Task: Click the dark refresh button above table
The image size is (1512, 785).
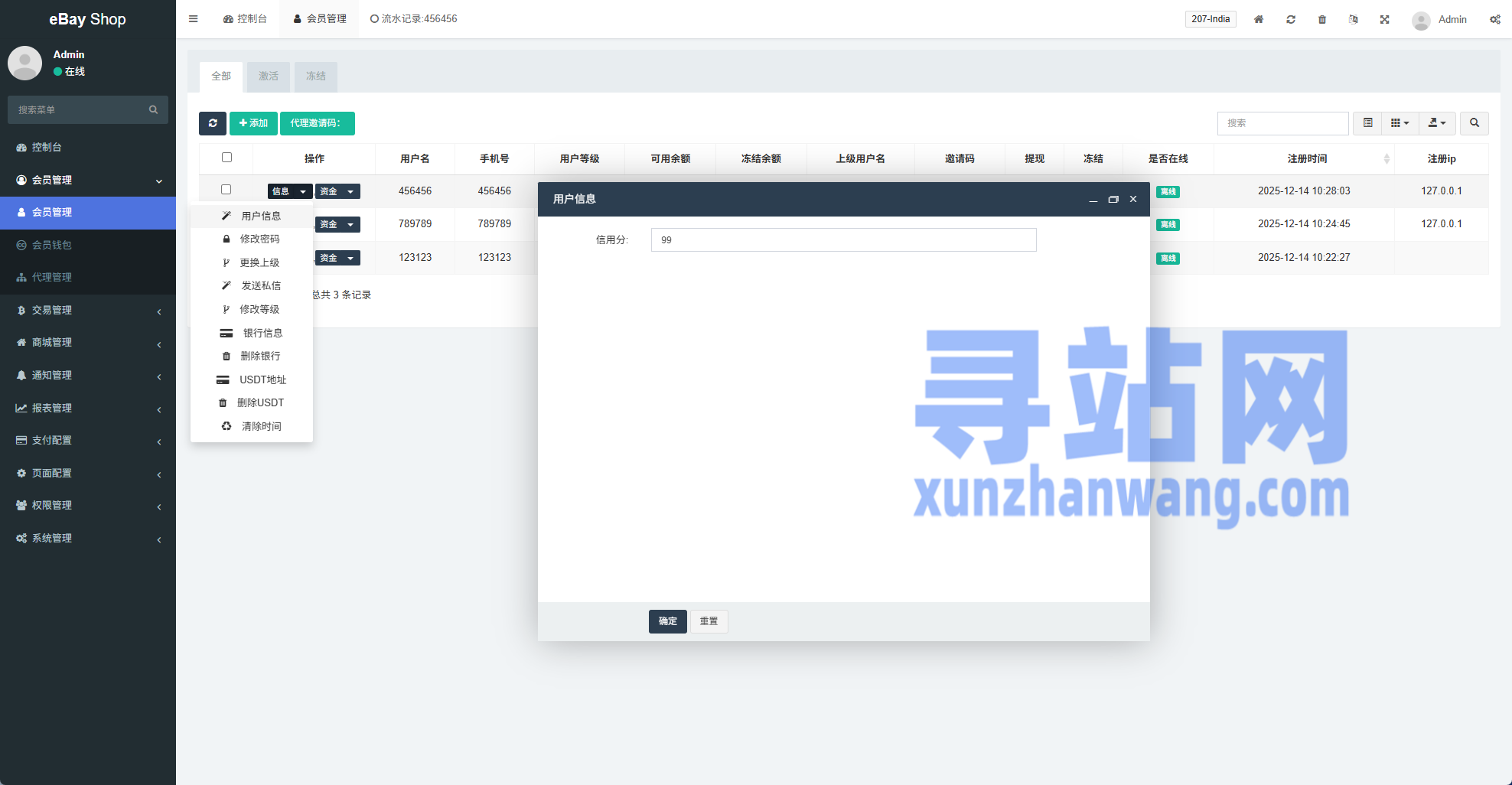Action: (213, 123)
